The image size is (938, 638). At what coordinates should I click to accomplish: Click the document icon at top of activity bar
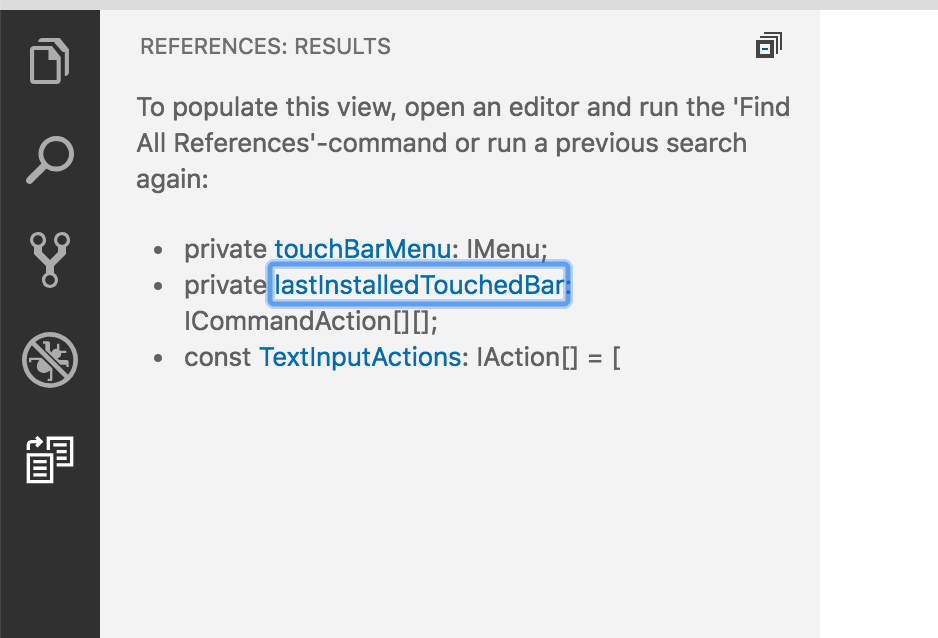49,61
